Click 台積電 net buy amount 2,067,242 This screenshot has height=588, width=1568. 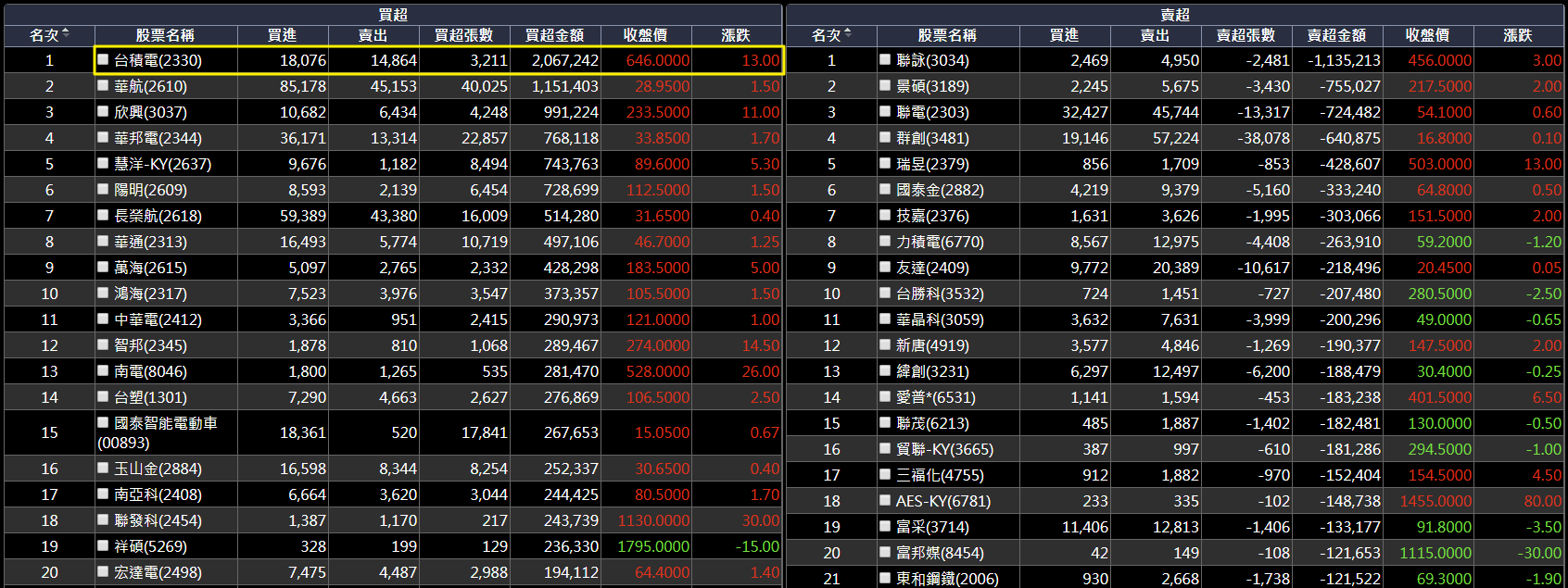pyautogui.click(x=565, y=60)
